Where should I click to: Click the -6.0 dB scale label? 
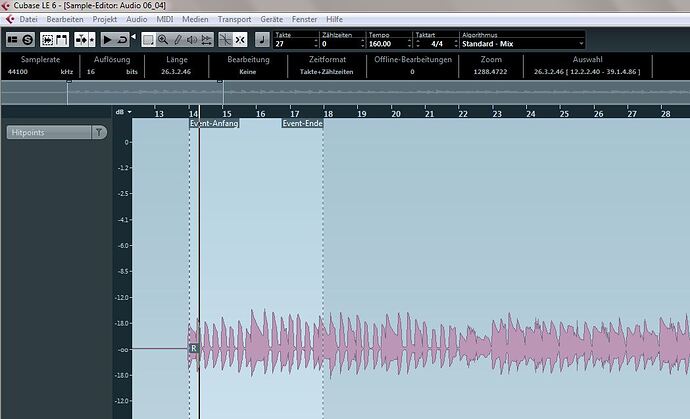click(x=124, y=246)
